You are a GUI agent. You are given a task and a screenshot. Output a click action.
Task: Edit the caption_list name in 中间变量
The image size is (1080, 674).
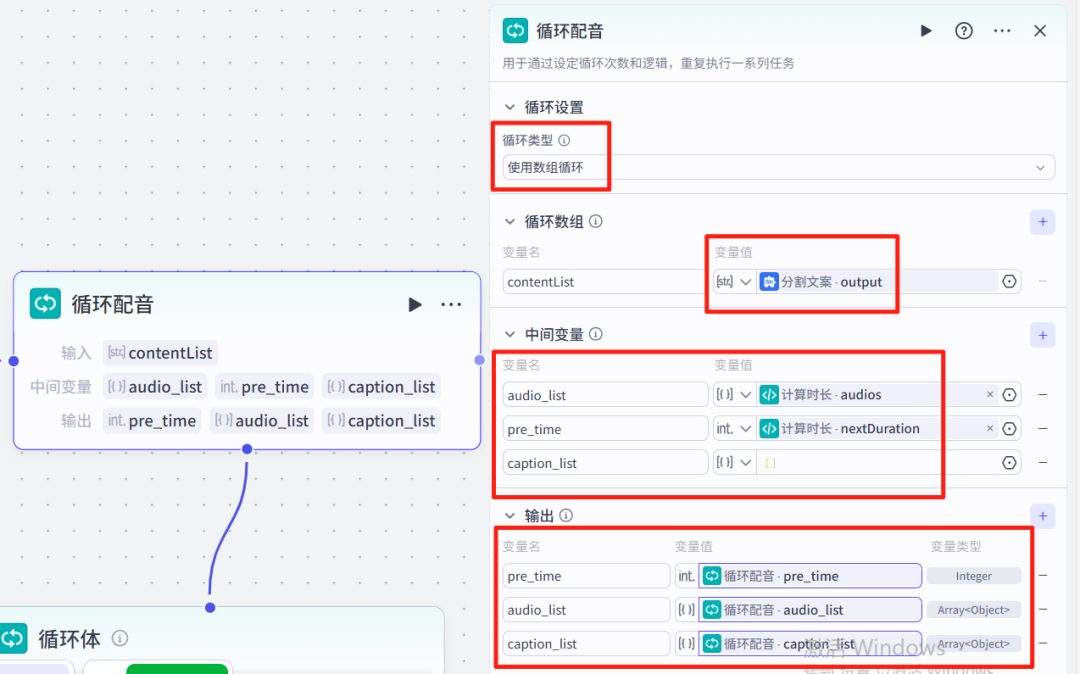pyautogui.click(x=605, y=463)
